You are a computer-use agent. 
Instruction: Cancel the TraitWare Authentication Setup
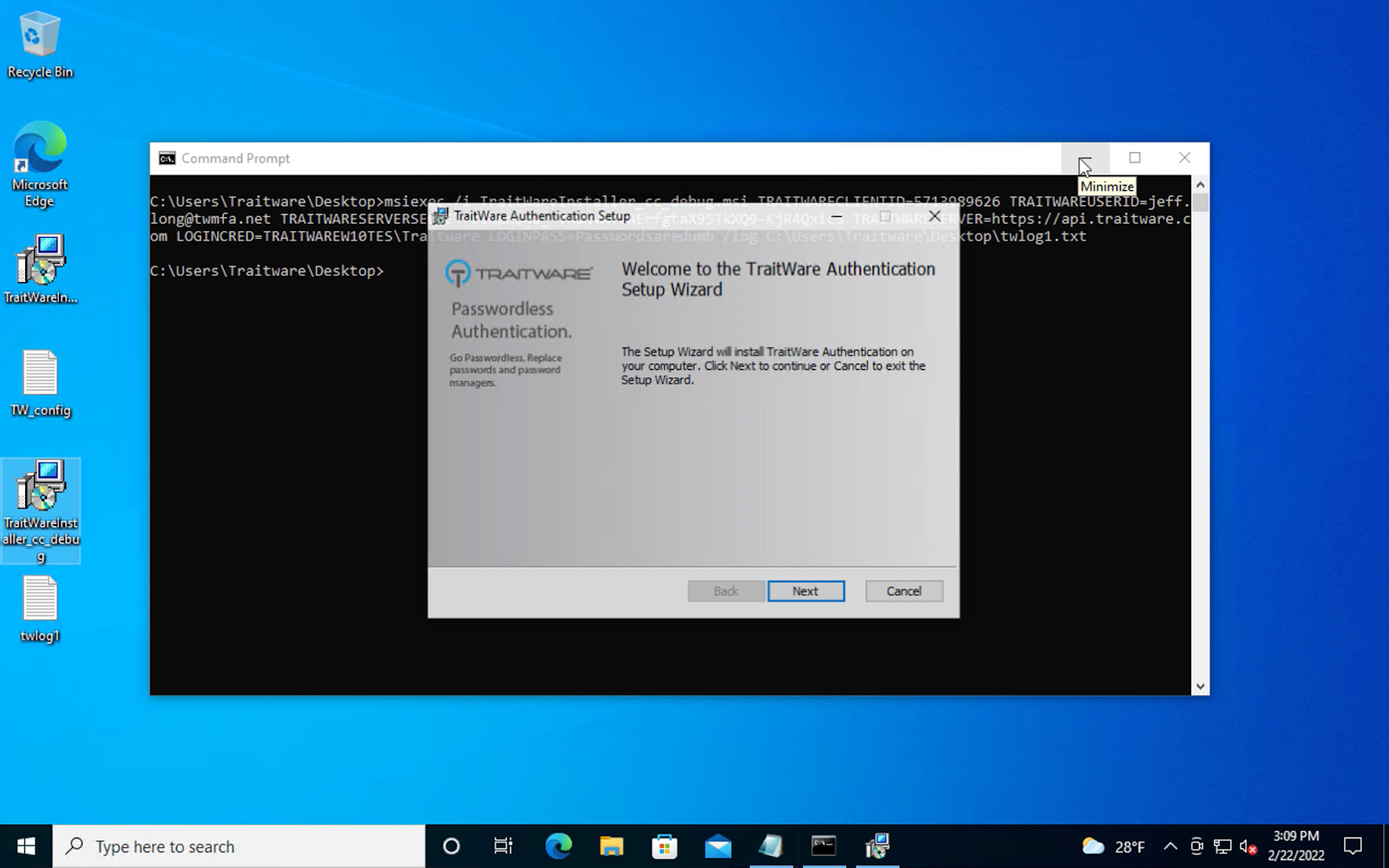point(904,591)
